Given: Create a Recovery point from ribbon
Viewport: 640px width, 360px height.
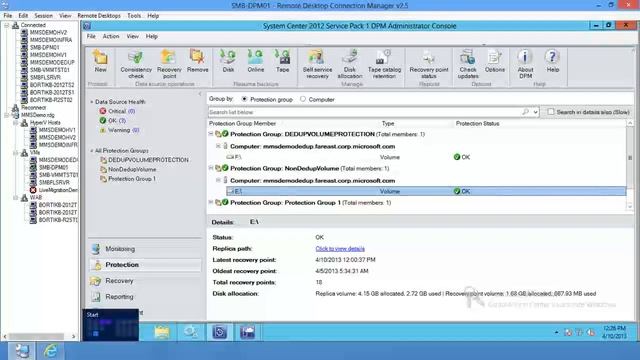Looking at the screenshot, I should pyautogui.click(x=169, y=64).
